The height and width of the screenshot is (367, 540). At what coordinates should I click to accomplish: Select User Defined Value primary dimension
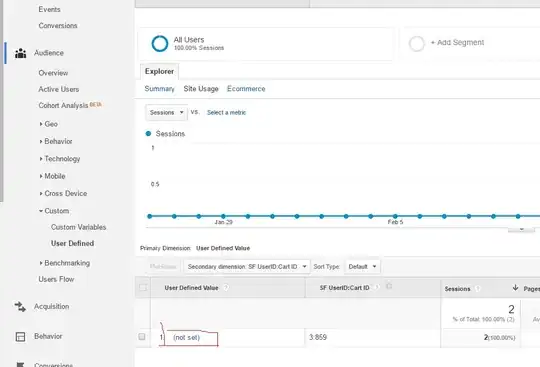[x=223, y=248]
